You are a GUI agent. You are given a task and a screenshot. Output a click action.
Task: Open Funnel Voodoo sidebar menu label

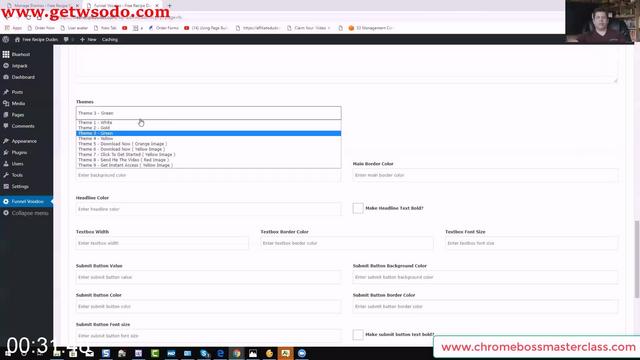(x=27, y=202)
